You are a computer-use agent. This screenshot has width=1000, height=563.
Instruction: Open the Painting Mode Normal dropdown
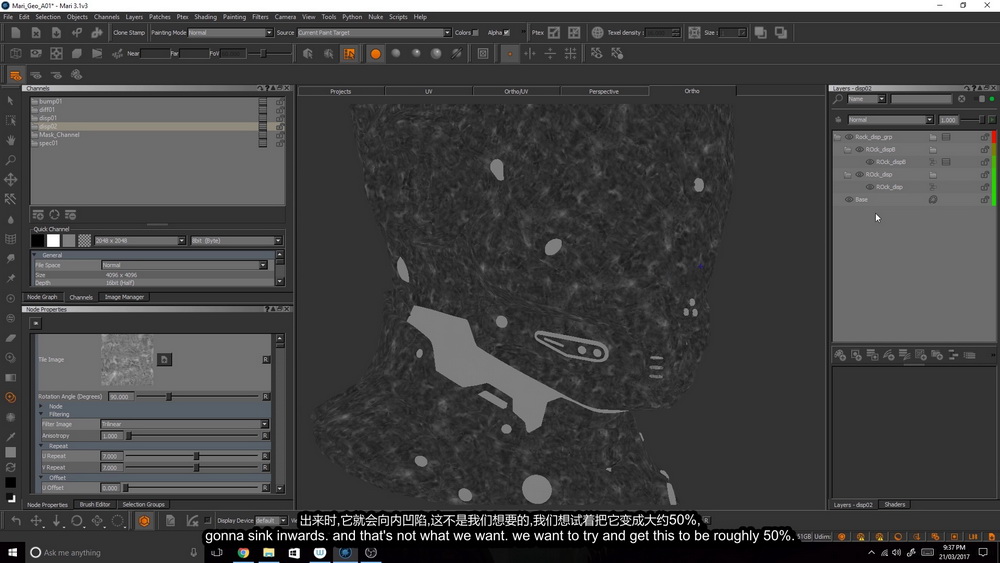click(230, 33)
